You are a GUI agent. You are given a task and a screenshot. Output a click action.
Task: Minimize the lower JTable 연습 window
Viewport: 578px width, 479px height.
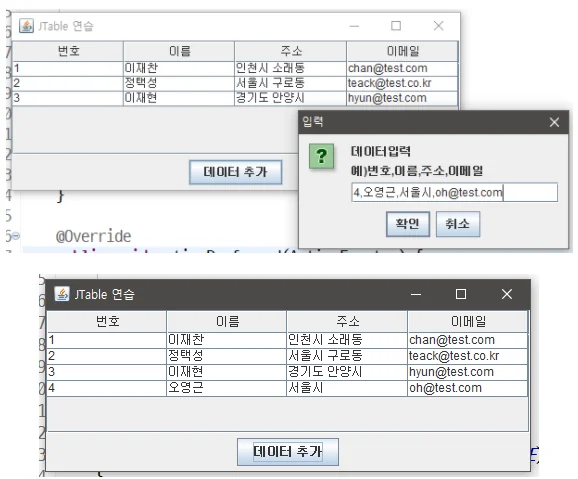point(416,294)
